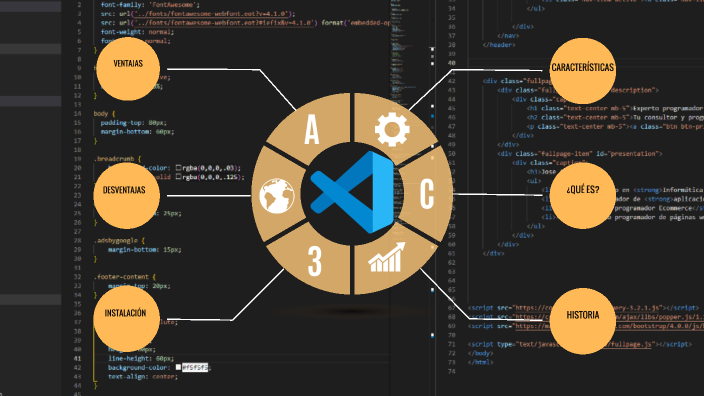This screenshot has width=704, height=396.
Task: Click the letter C wheel segment
Action: tap(427, 194)
